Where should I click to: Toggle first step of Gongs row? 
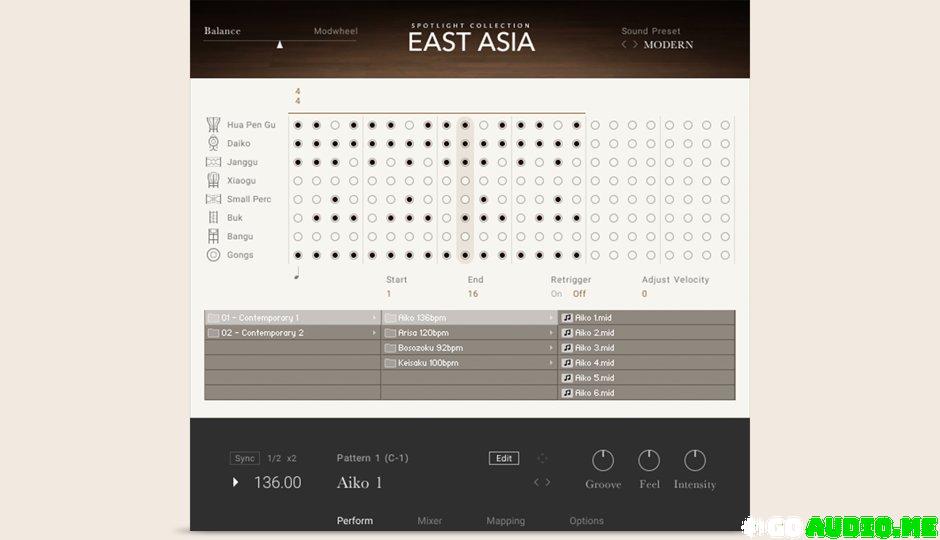[298, 255]
